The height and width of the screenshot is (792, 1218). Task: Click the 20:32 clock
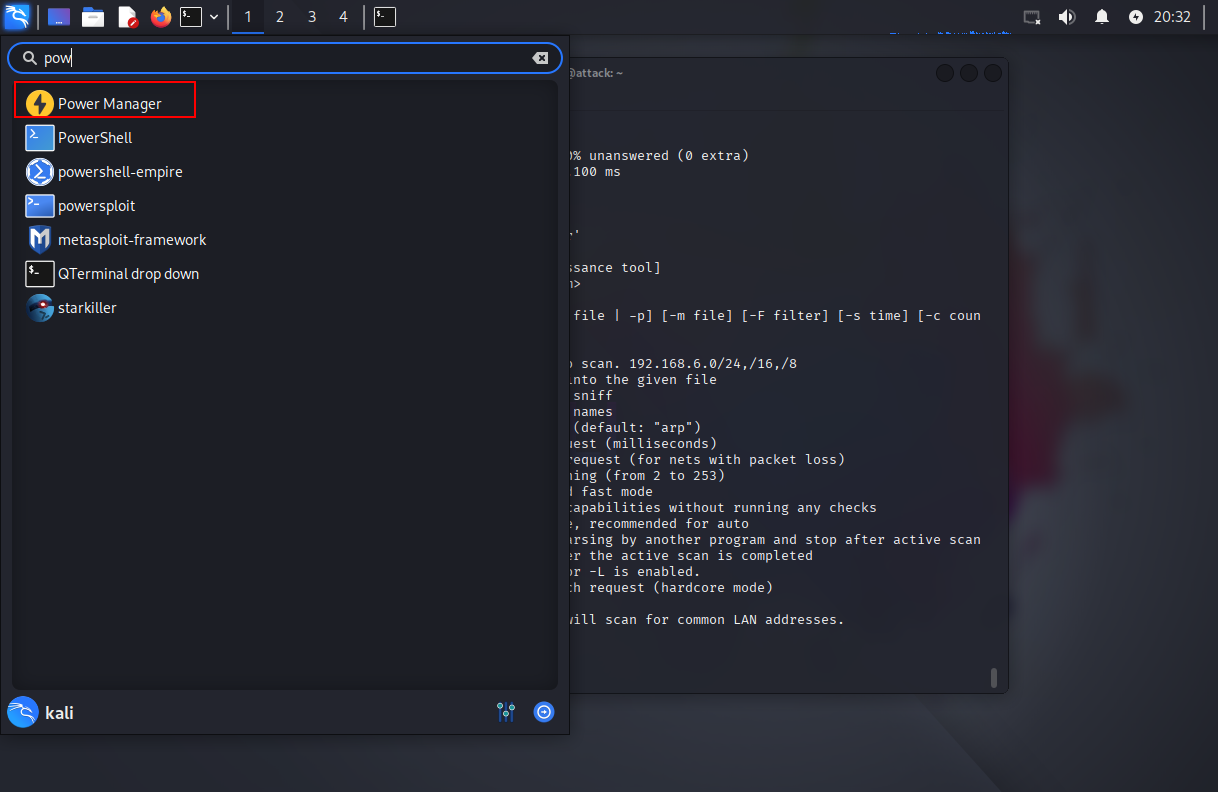click(1173, 17)
